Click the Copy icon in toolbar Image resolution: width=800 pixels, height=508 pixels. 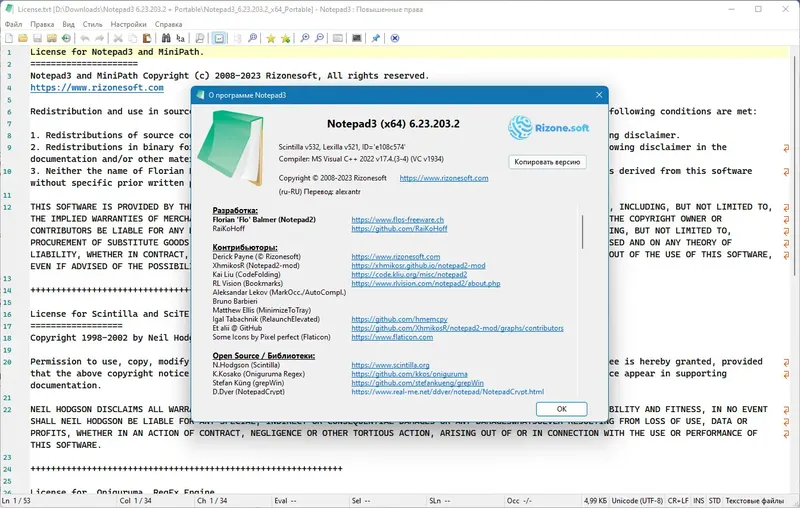(x=133, y=38)
